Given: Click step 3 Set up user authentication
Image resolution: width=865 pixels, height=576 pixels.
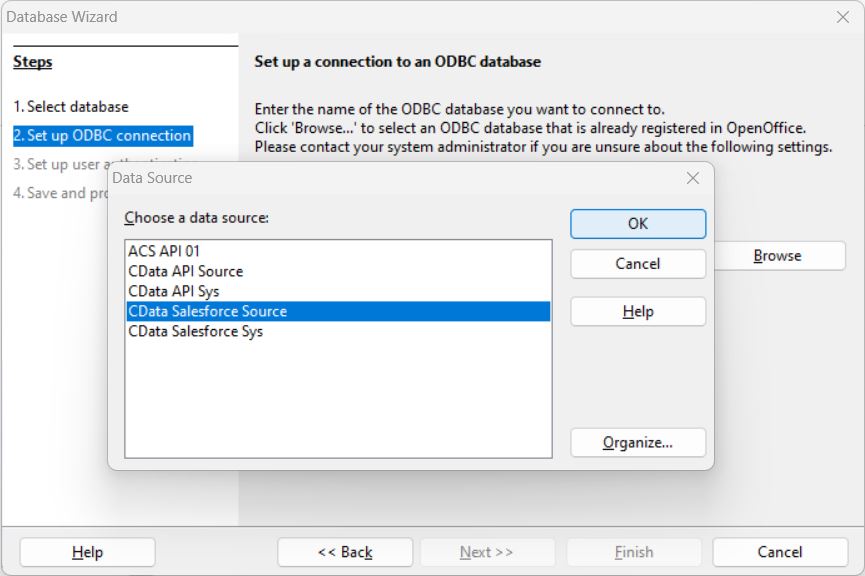Looking at the screenshot, I should (x=60, y=164).
